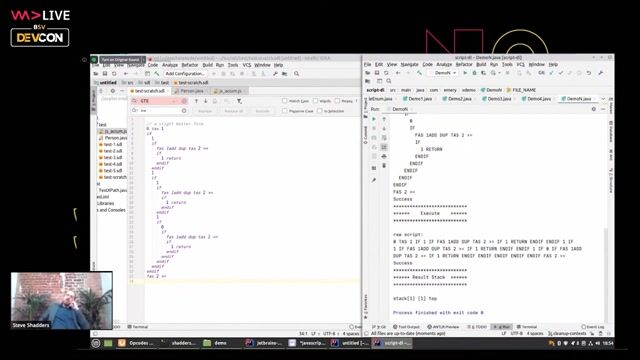Viewport: 640px width, 360px height.
Task: Open settings wrench in right IDE toolbar
Action: (x=600, y=73)
